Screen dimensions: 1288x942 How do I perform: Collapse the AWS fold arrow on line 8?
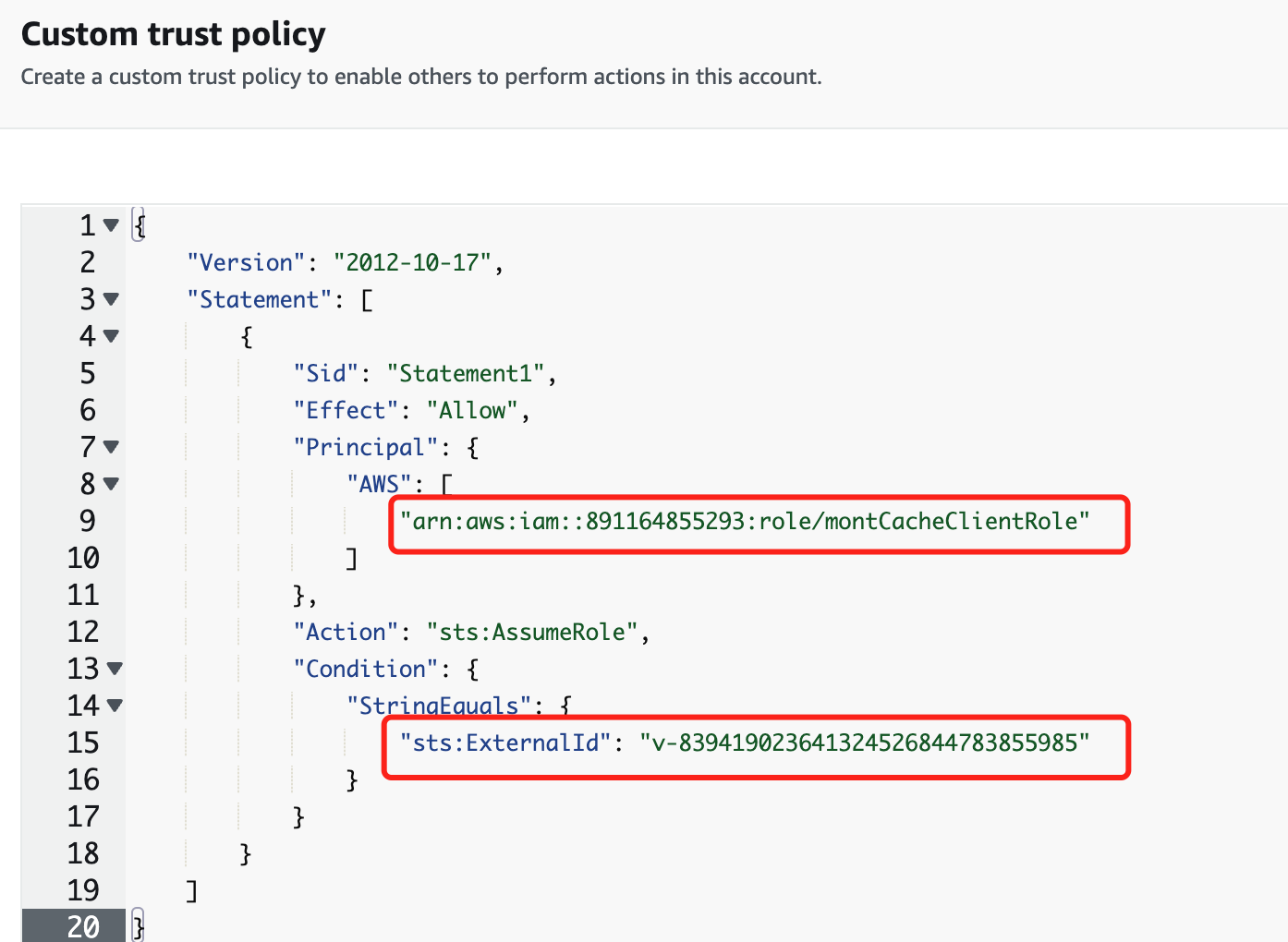tap(111, 484)
